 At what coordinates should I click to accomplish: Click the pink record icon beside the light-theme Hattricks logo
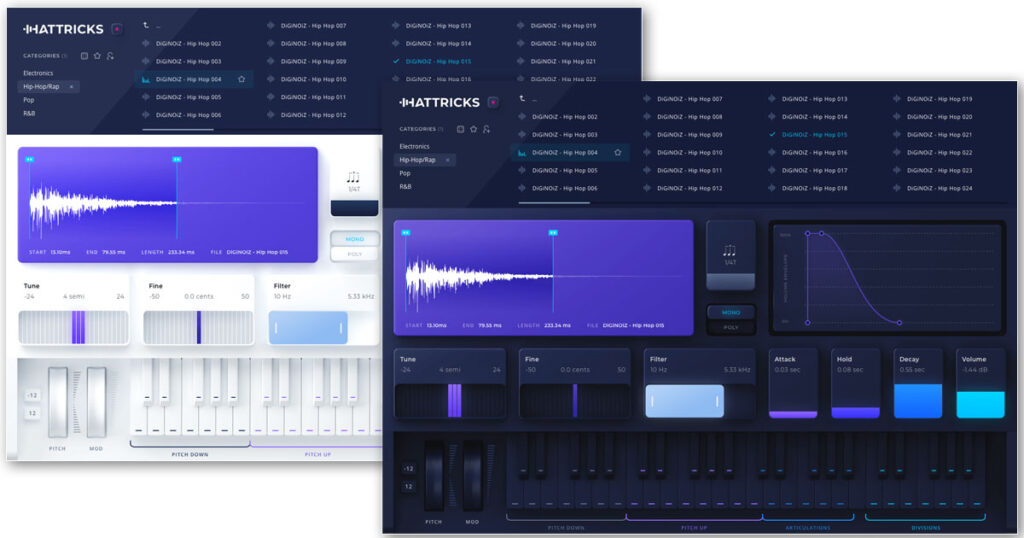click(x=117, y=29)
